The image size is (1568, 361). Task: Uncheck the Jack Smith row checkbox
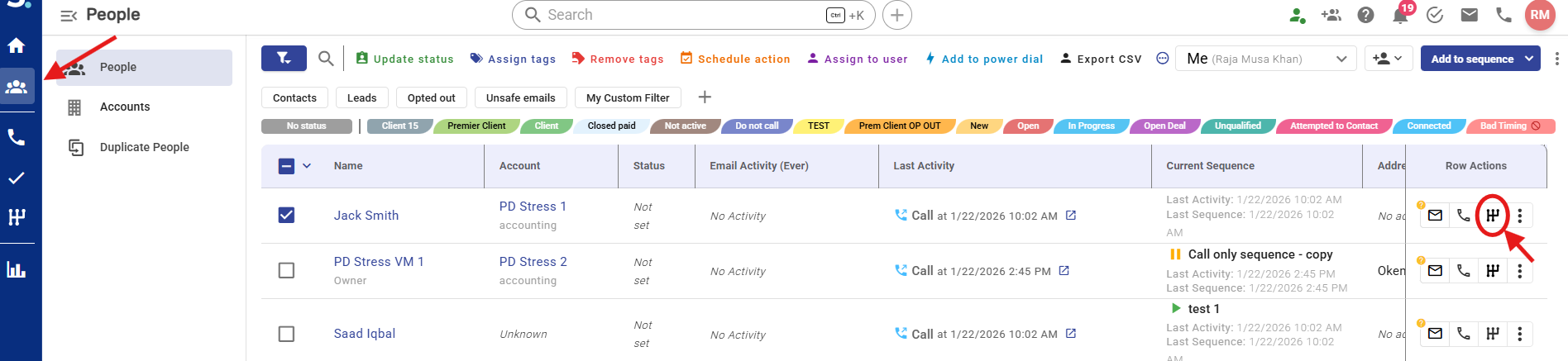point(286,215)
